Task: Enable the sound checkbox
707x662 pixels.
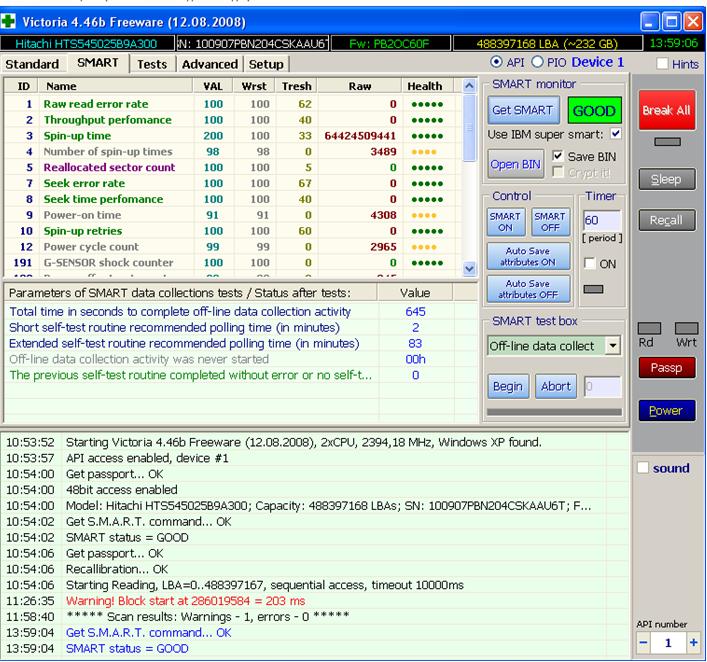Action: 643,468
